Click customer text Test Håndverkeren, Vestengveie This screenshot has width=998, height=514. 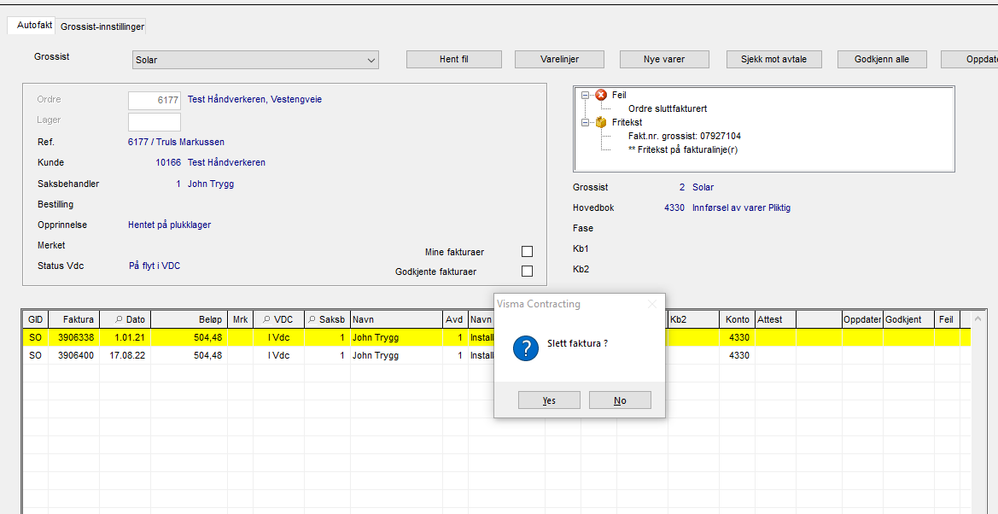point(255,100)
